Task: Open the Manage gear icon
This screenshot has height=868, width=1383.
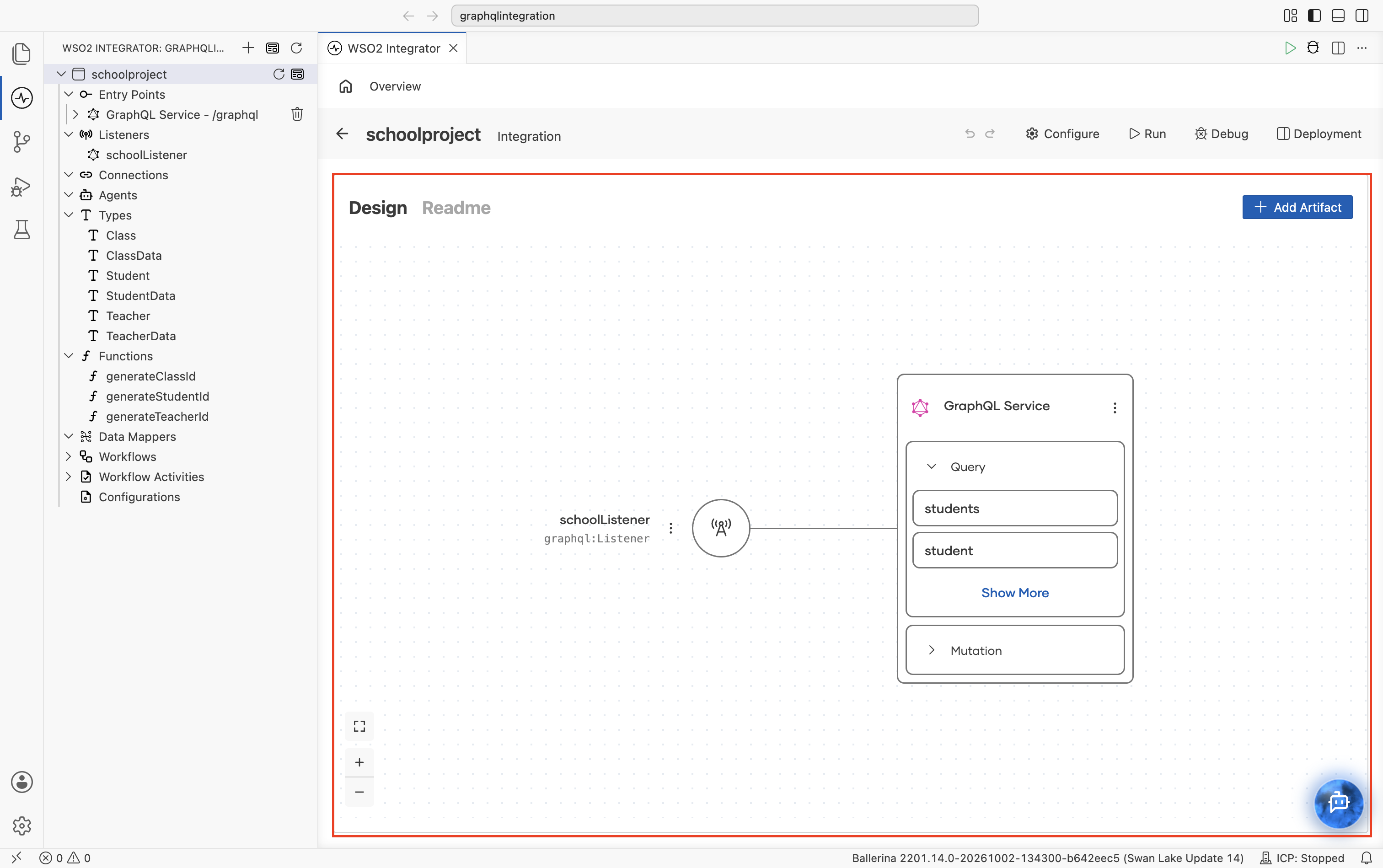Action: point(22,825)
